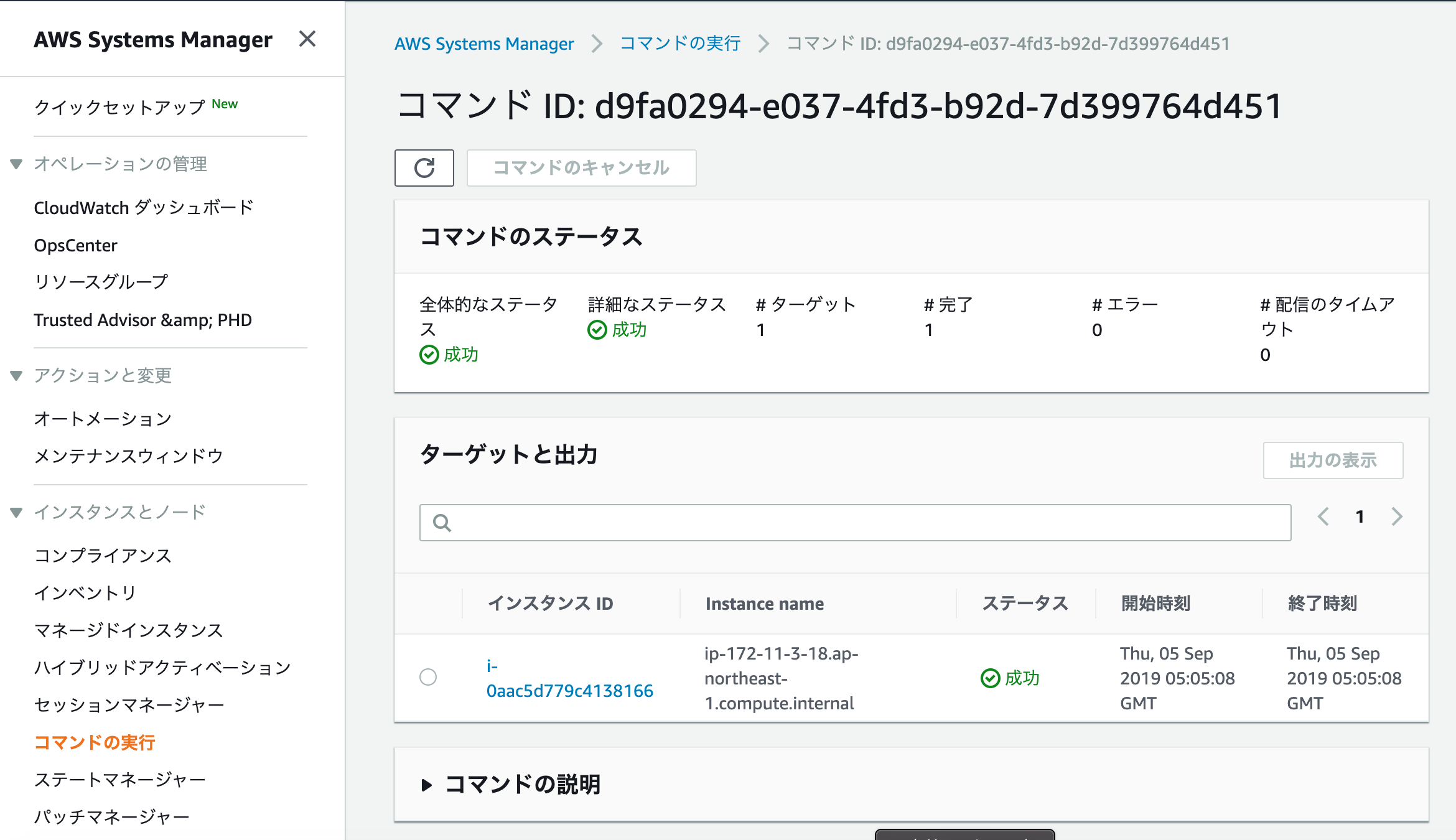Open セッションマネージャー page
This screenshot has height=840, width=1456.
click(x=129, y=705)
